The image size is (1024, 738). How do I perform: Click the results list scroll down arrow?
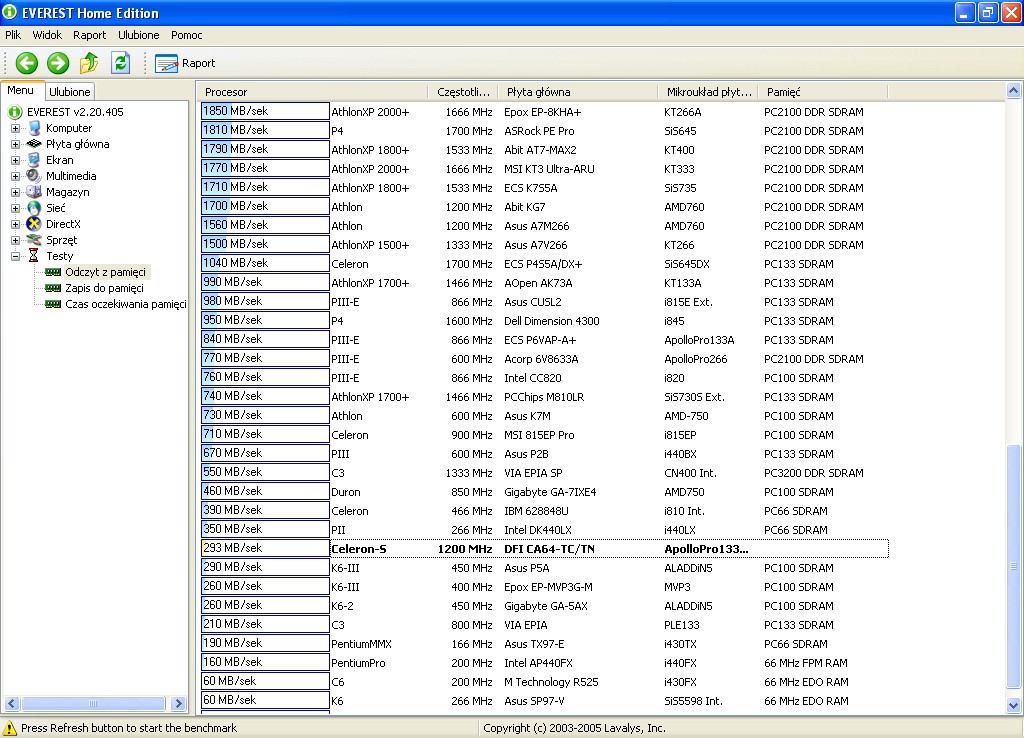1013,705
